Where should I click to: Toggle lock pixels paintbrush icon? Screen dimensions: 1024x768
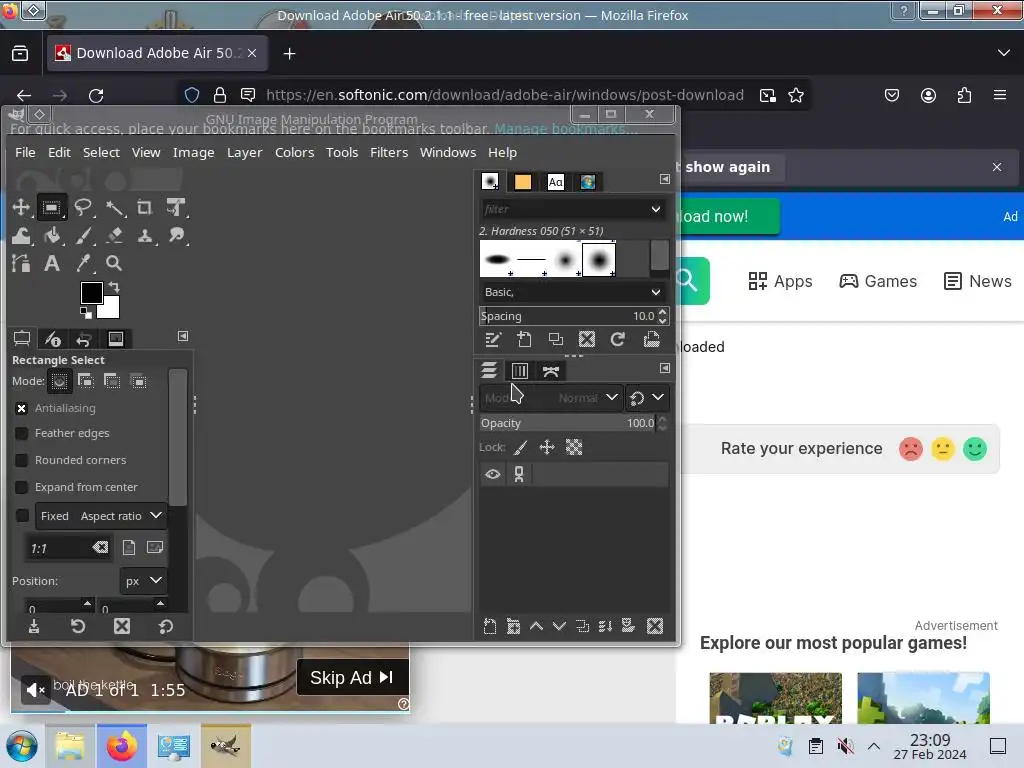520,447
